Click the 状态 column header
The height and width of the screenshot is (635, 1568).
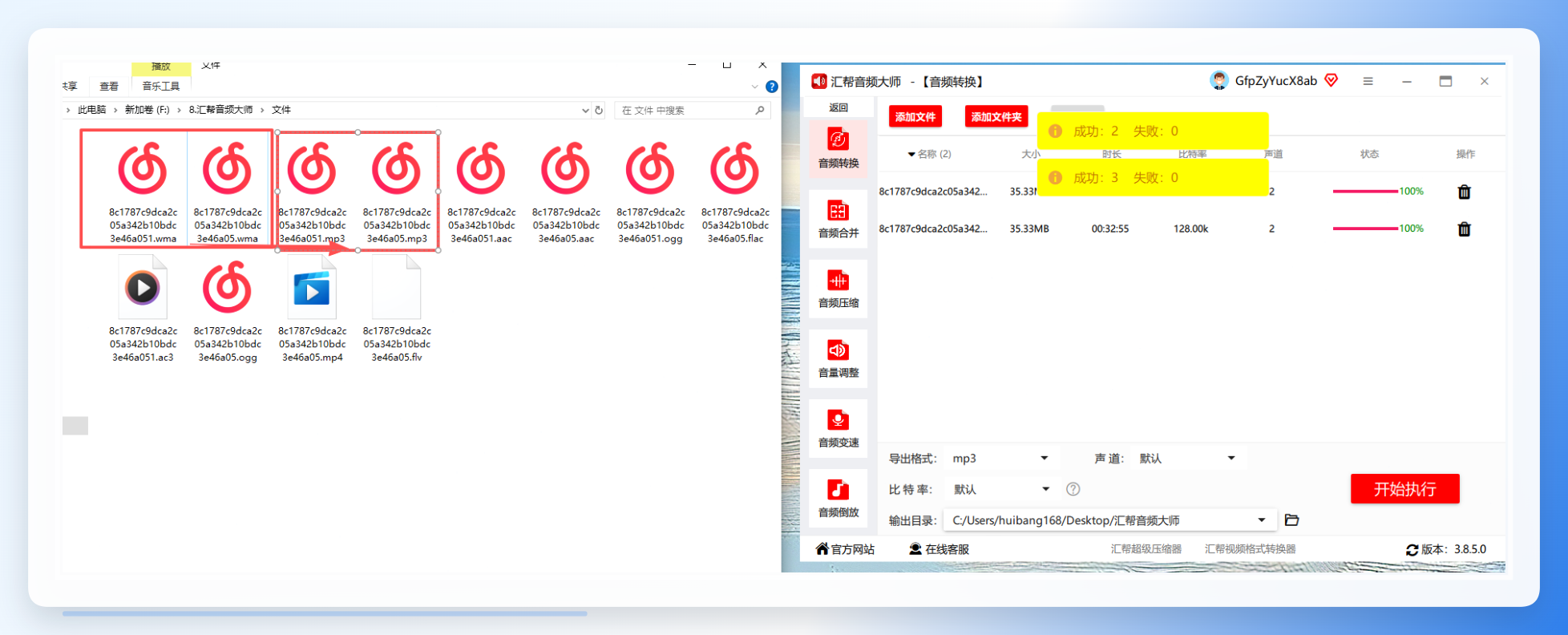pyautogui.click(x=1369, y=154)
